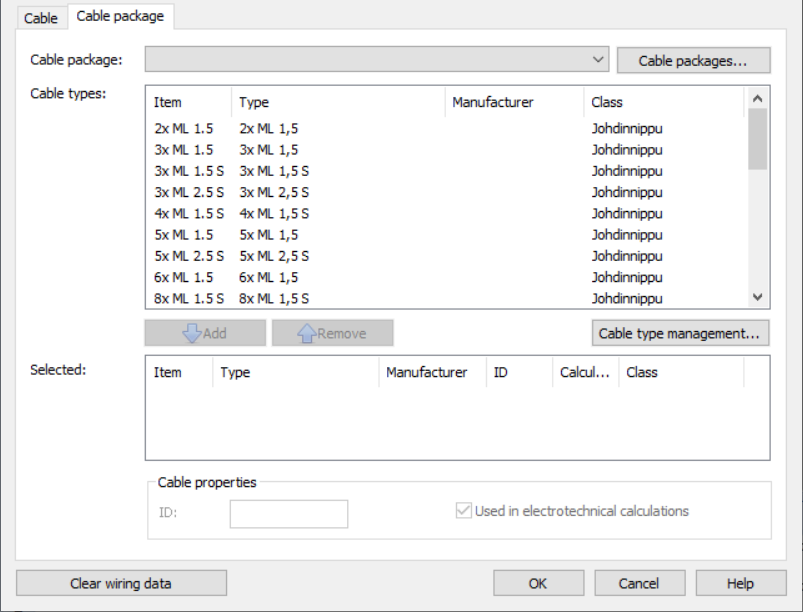803x612 pixels.
Task: Select the Cable package tab
Action: coord(120,17)
